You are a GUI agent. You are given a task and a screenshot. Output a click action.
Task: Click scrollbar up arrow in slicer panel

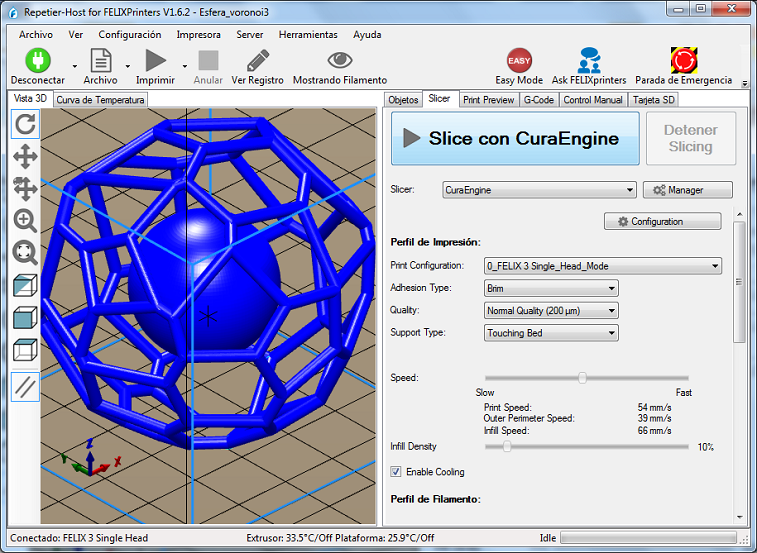point(740,214)
